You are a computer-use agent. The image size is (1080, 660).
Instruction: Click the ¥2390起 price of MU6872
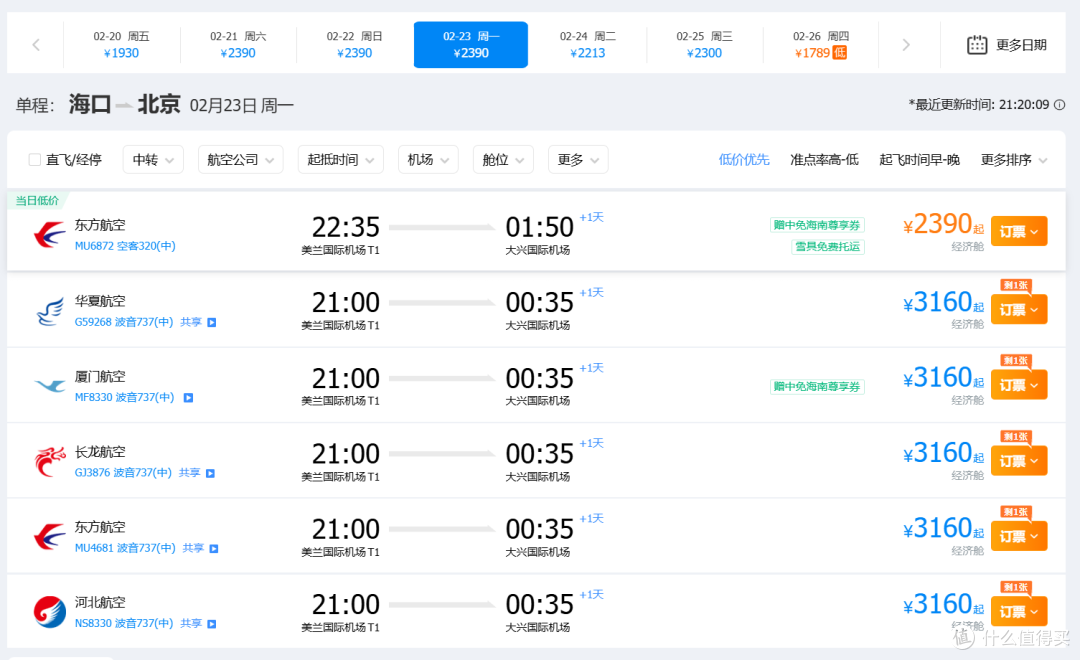click(943, 225)
